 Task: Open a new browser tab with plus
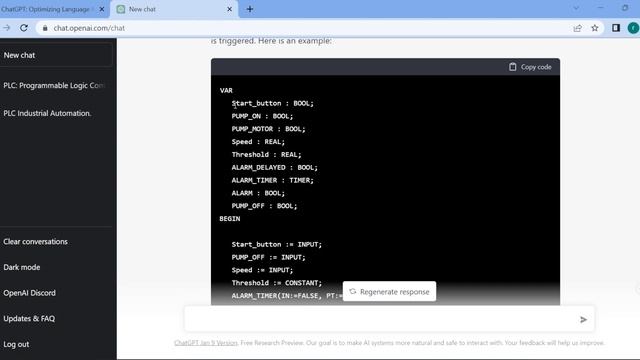[250, 9]
